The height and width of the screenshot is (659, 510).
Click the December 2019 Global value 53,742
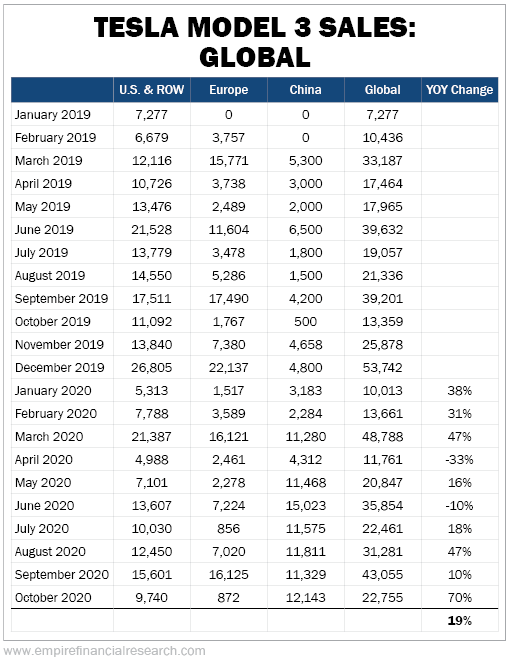click(x=383, y=368)
